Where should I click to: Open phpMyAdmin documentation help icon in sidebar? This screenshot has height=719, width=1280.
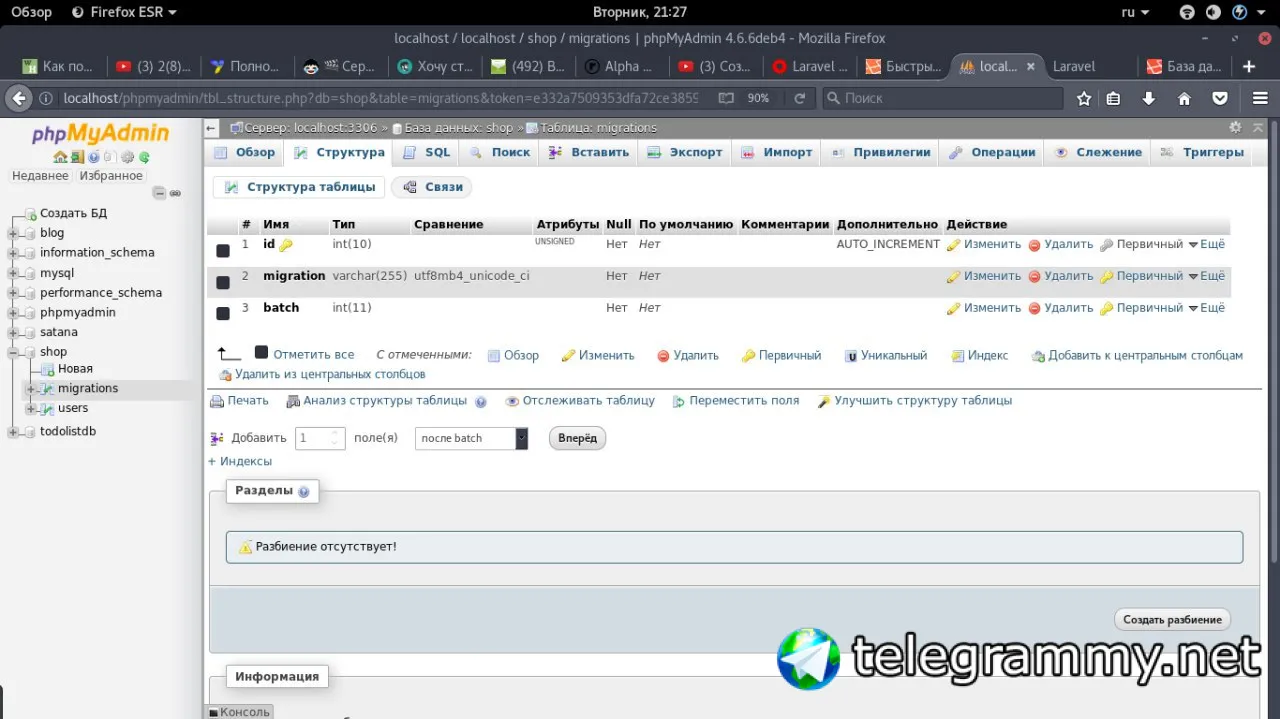tap(93, 157)
